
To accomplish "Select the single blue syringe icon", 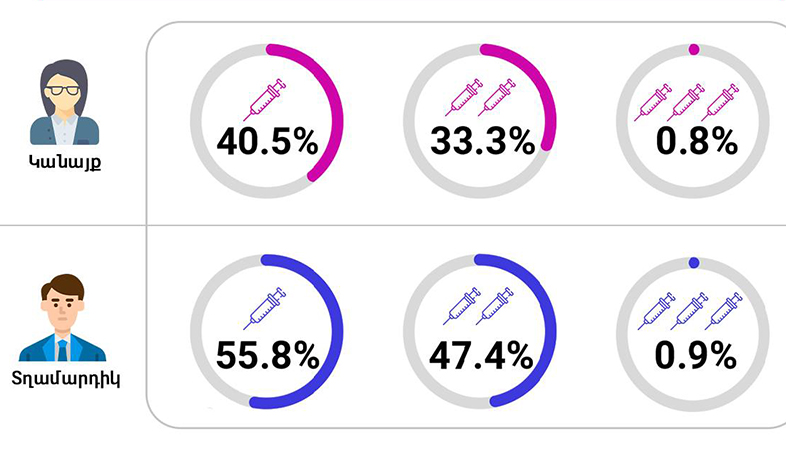I will click(265, 306).
